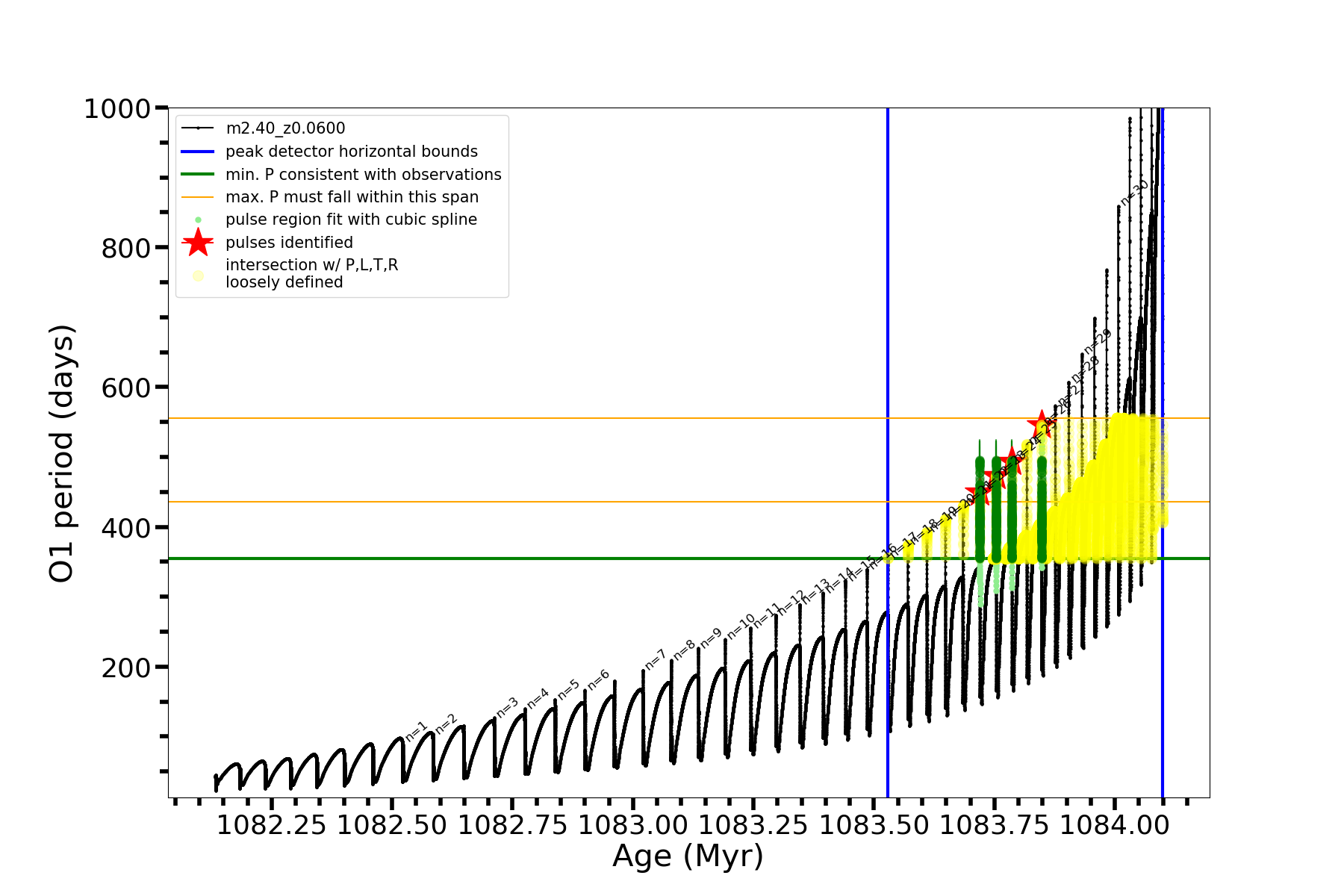This screenshot has width=1344, height=896.
Task: Click the topmost red star on the plot
Action: pos(1042,424)
